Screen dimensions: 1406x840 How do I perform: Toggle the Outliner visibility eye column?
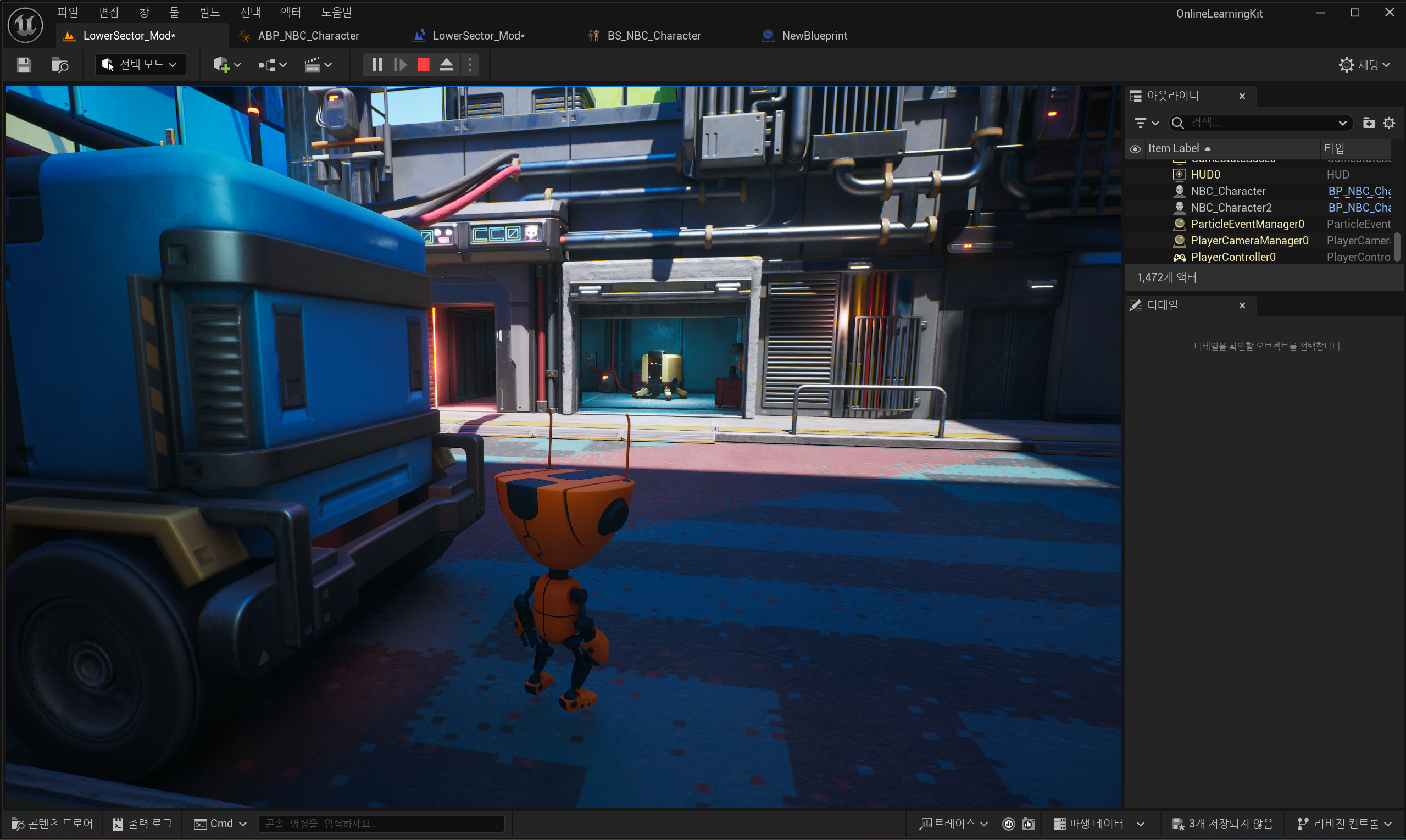point(1135,149)
